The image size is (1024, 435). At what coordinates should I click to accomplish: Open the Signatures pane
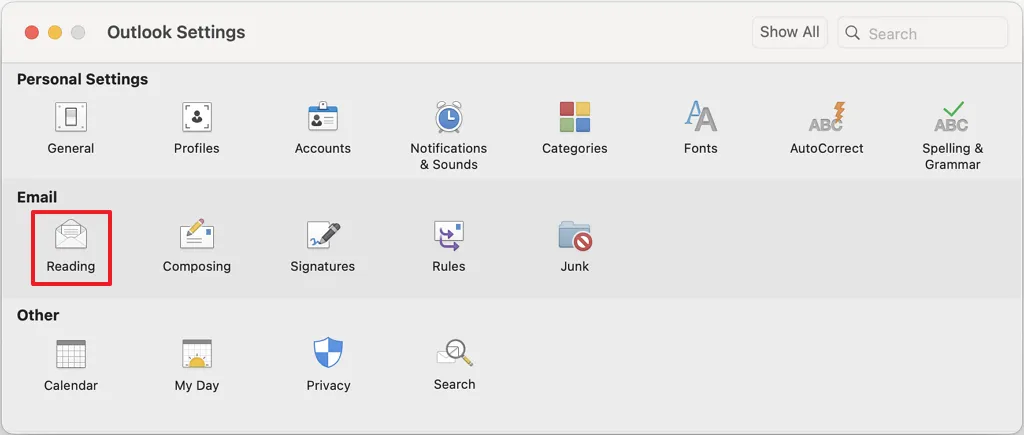322,237
